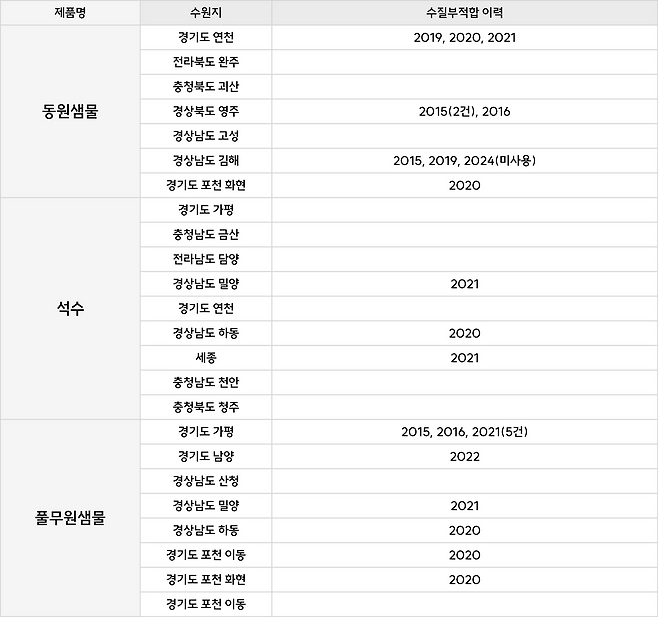The height and width of the screenshot is (617, 658).
Task: Click the 세종 source cell
Action: point(205,357)
